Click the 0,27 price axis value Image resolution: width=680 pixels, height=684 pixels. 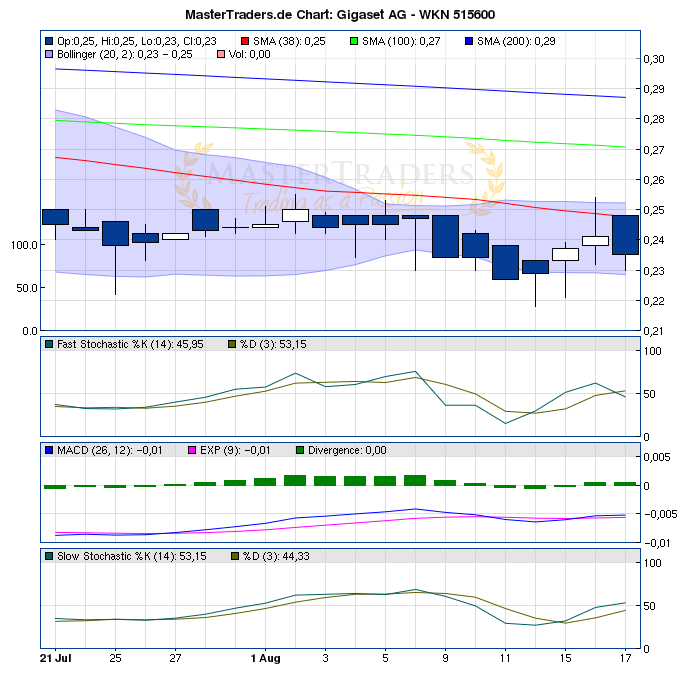(654, 150)
